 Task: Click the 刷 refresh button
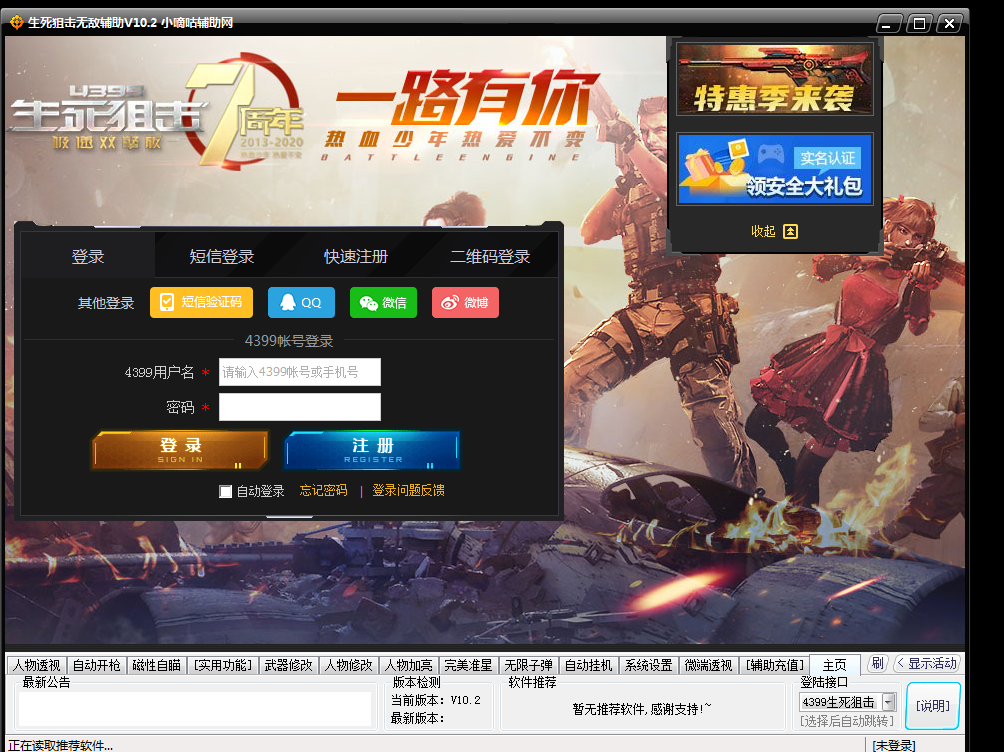click(878, 663)
